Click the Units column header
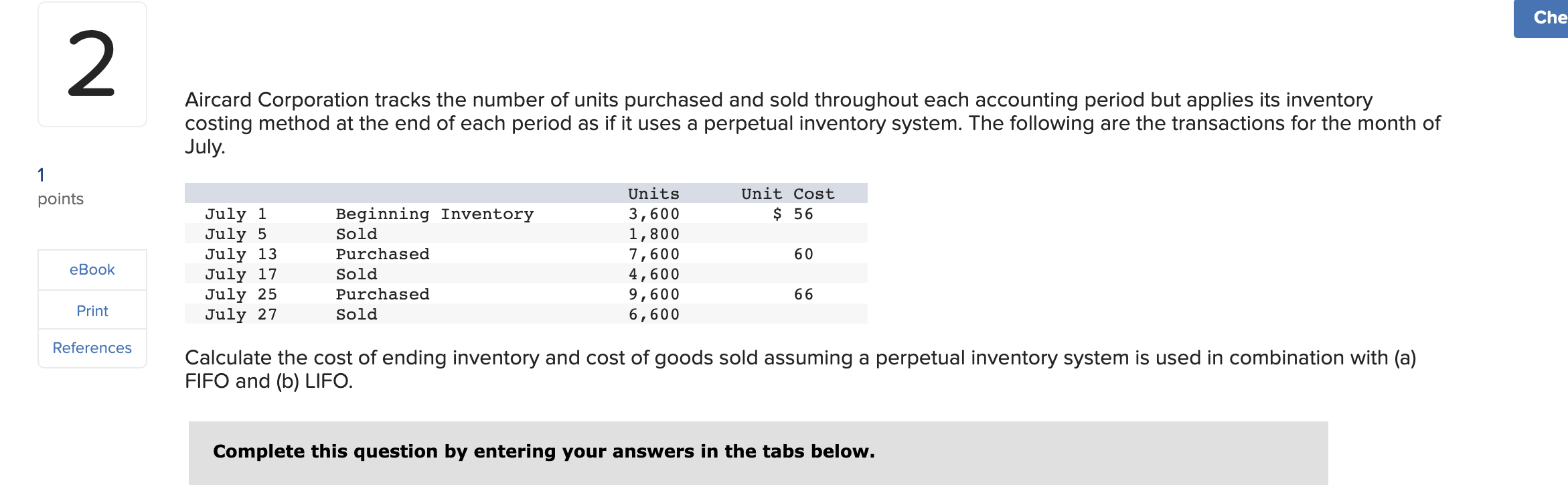 tap(653, 194)
